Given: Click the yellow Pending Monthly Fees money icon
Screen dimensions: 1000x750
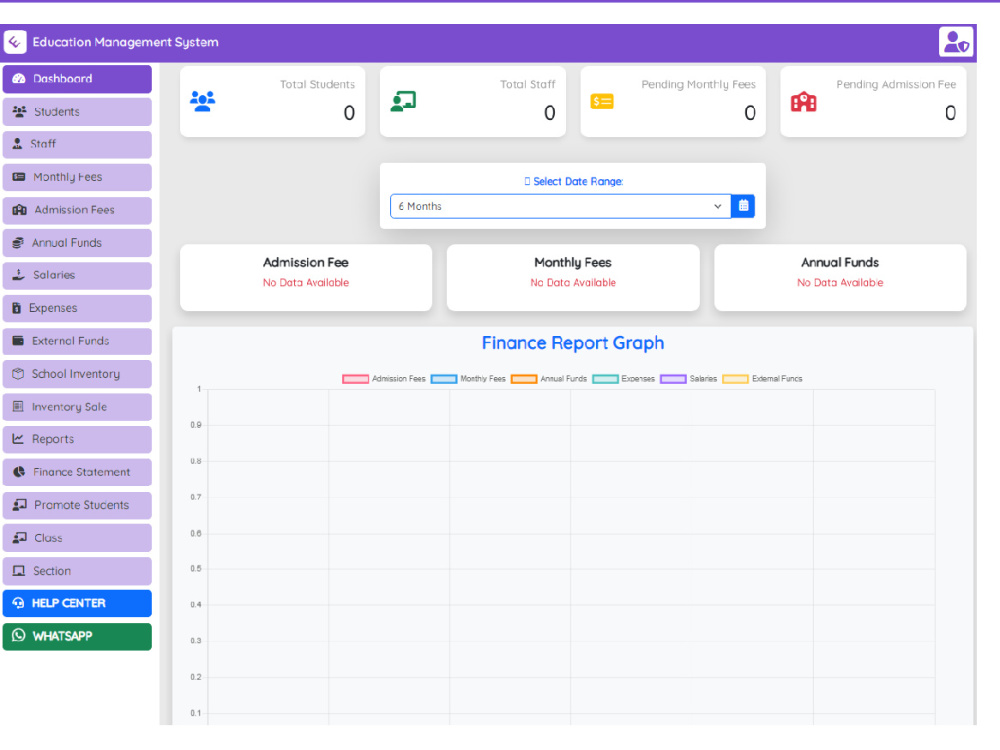Looking at the screenshot, I should (x=602, y=101).
